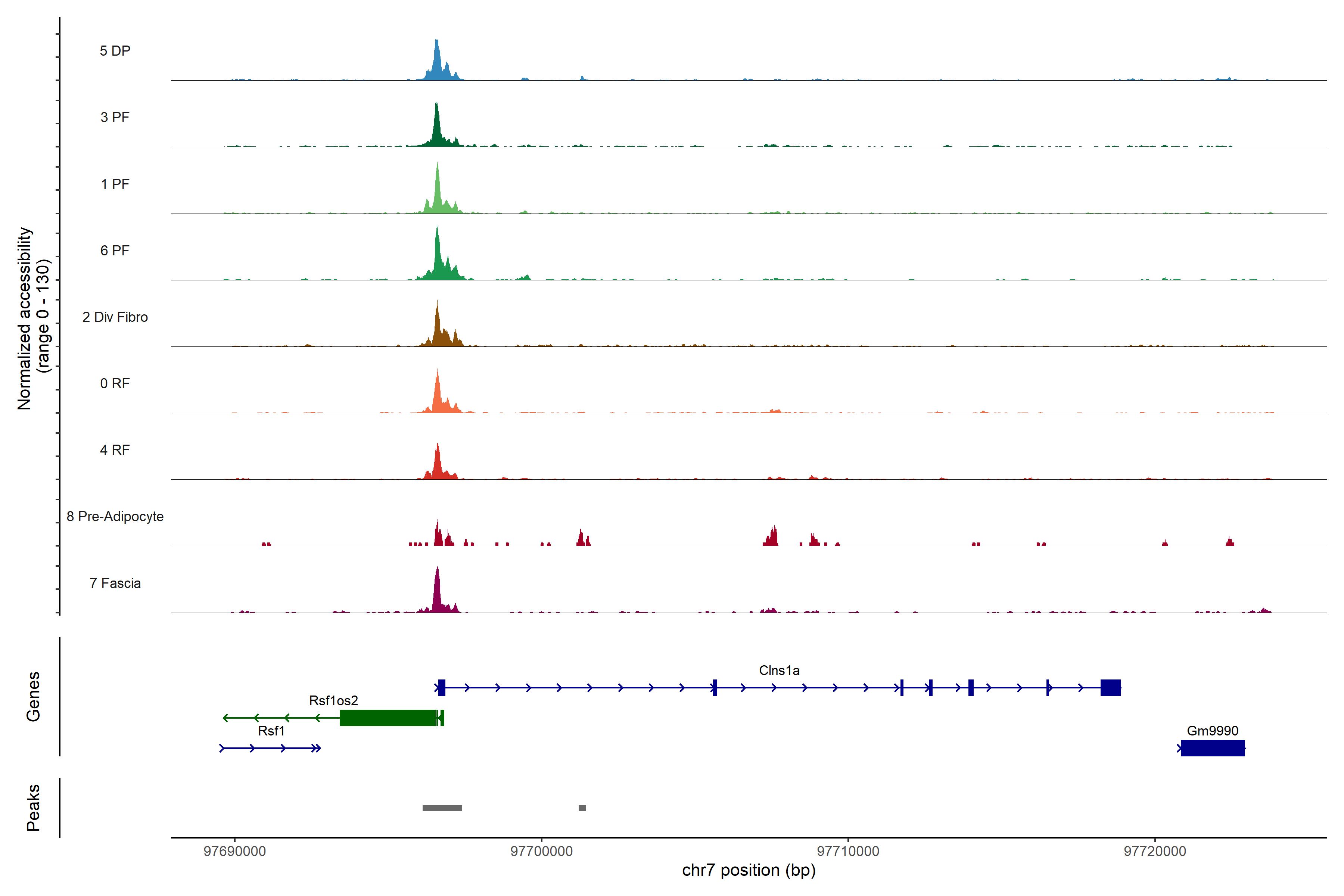
Task: Select the 4 RF track label
Action: click(115, 450)
